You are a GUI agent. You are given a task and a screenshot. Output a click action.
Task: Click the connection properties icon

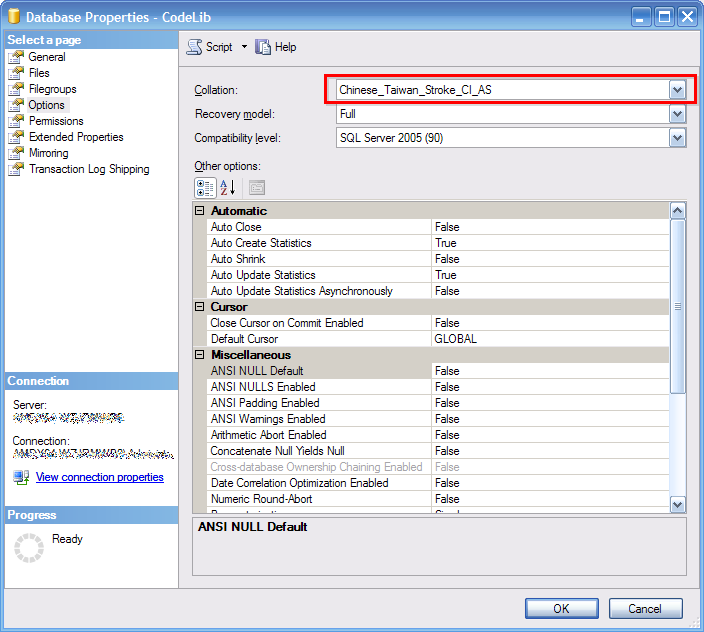21,477
